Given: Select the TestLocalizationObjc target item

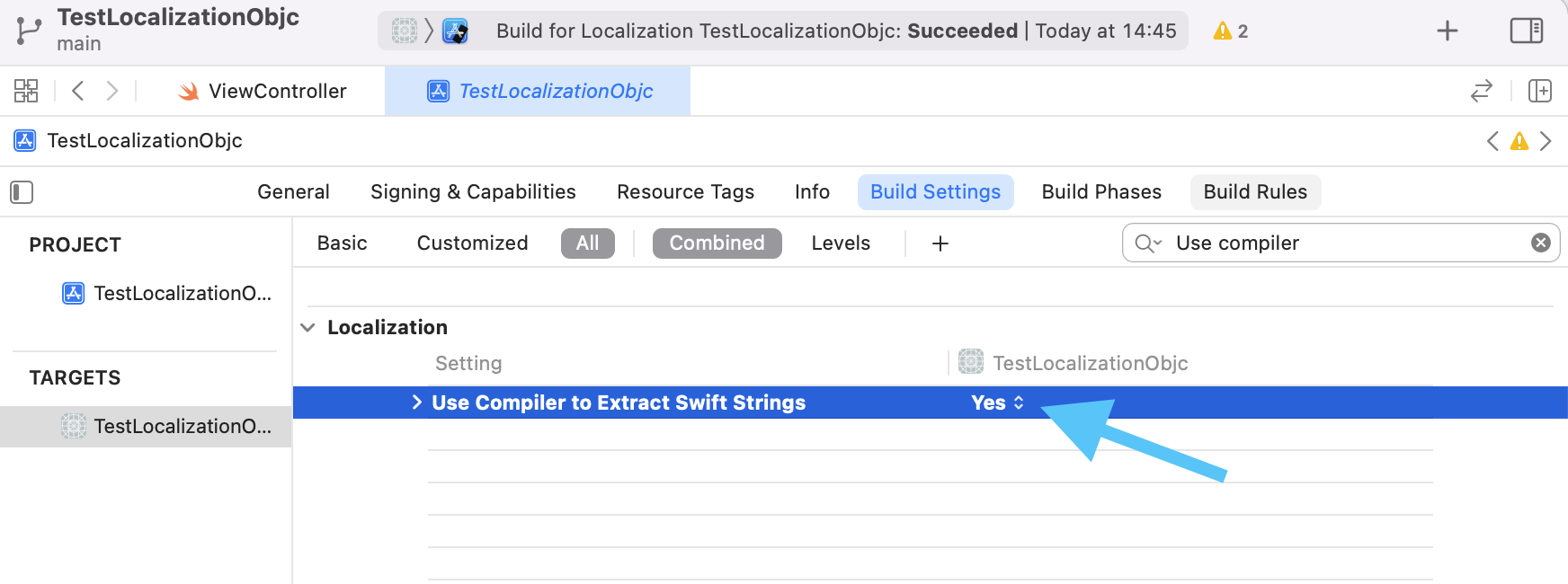Looking at the screenshot, I should (146, 426).
